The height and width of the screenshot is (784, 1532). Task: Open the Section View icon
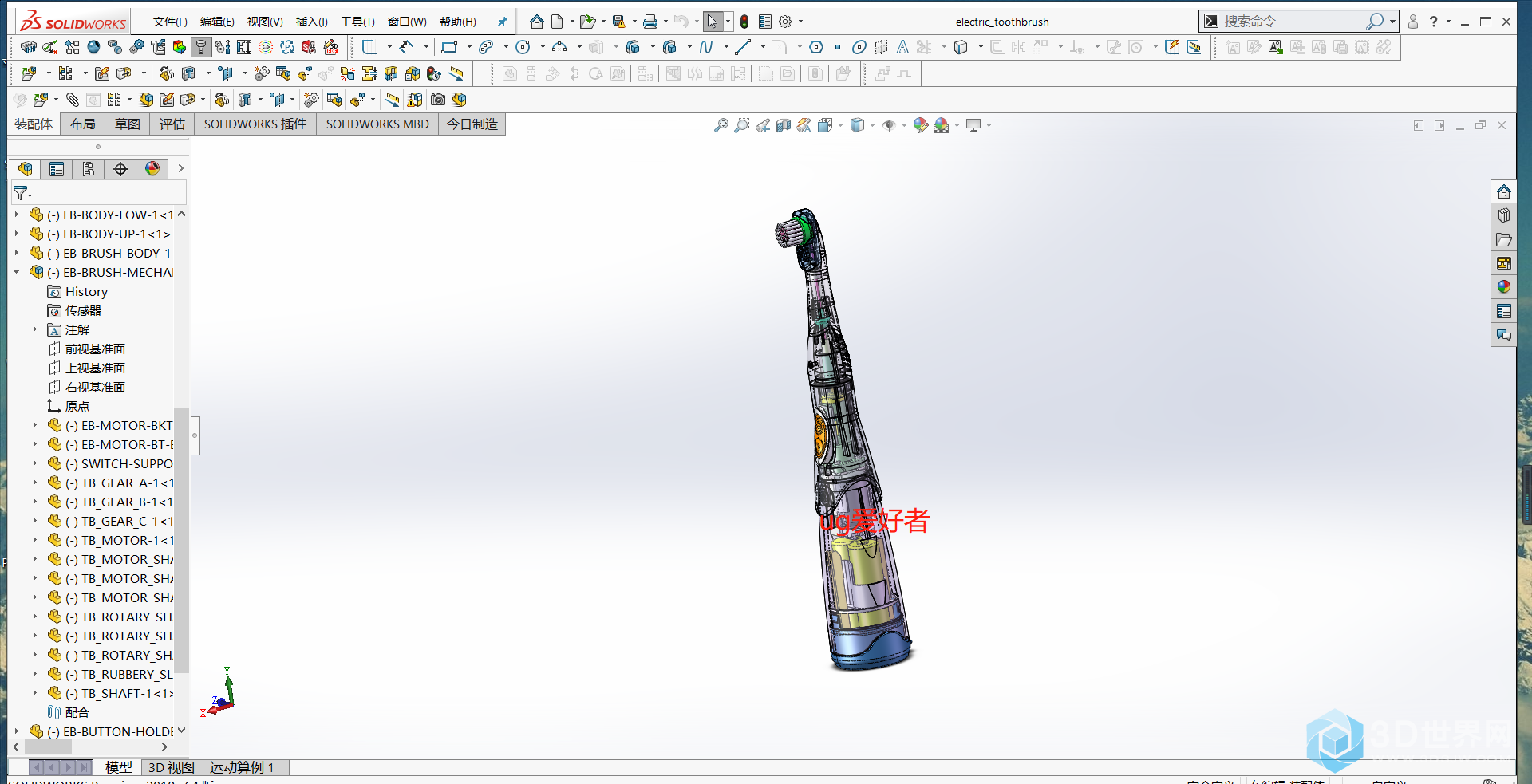point(784,125)
